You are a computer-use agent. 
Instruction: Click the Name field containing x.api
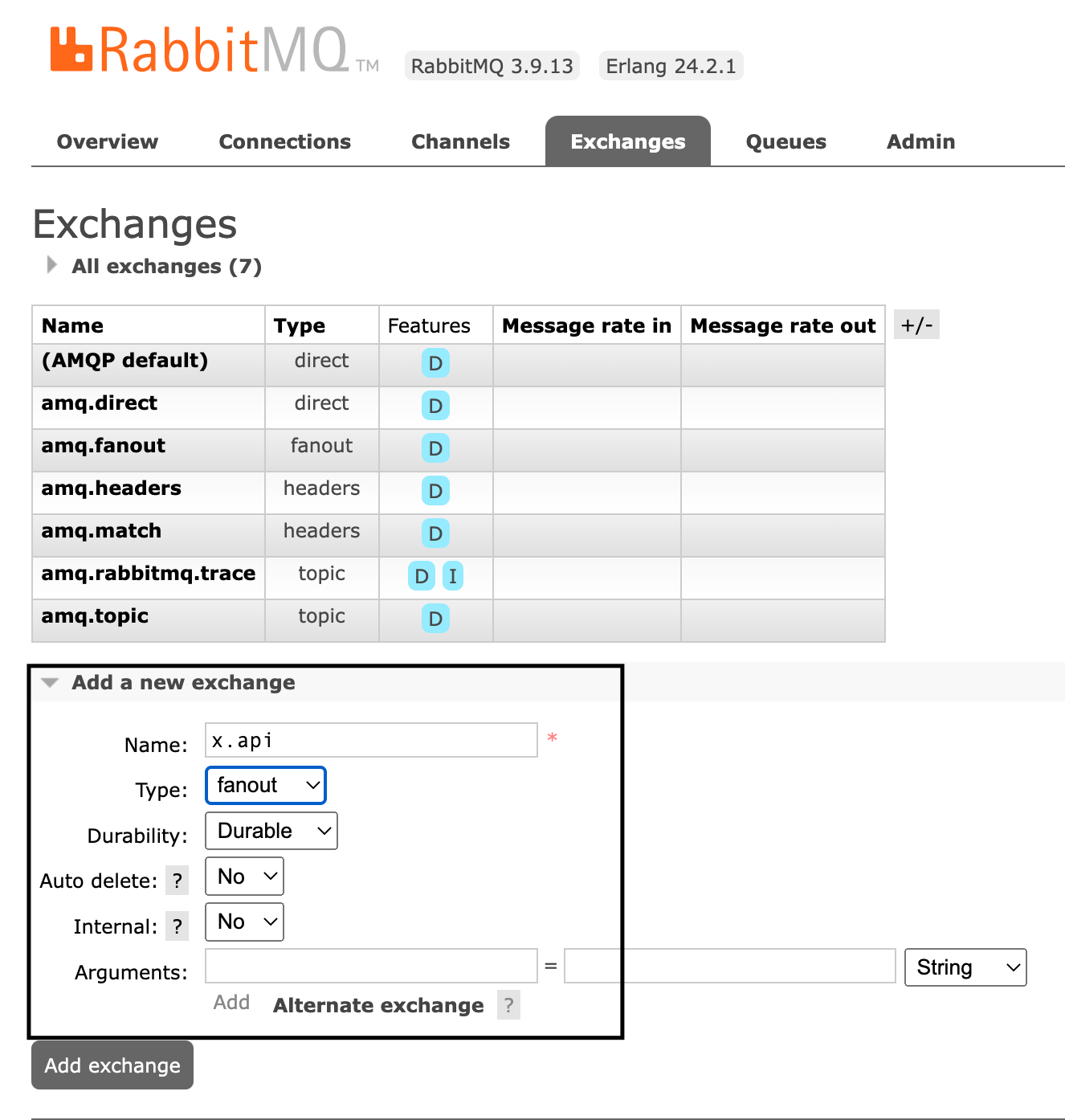[x=370, y=739]
